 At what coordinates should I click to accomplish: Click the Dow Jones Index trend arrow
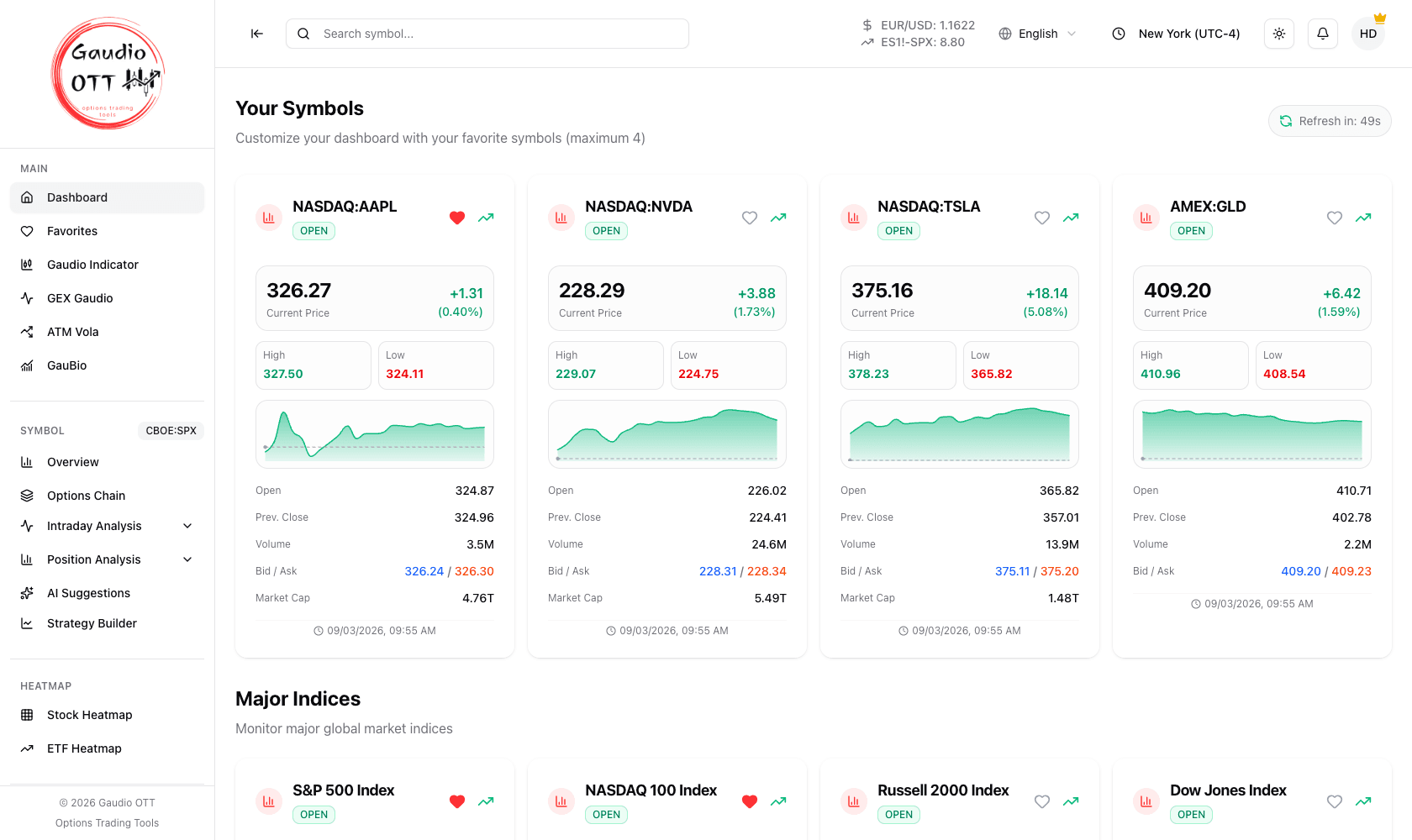tap(1363, 801)
